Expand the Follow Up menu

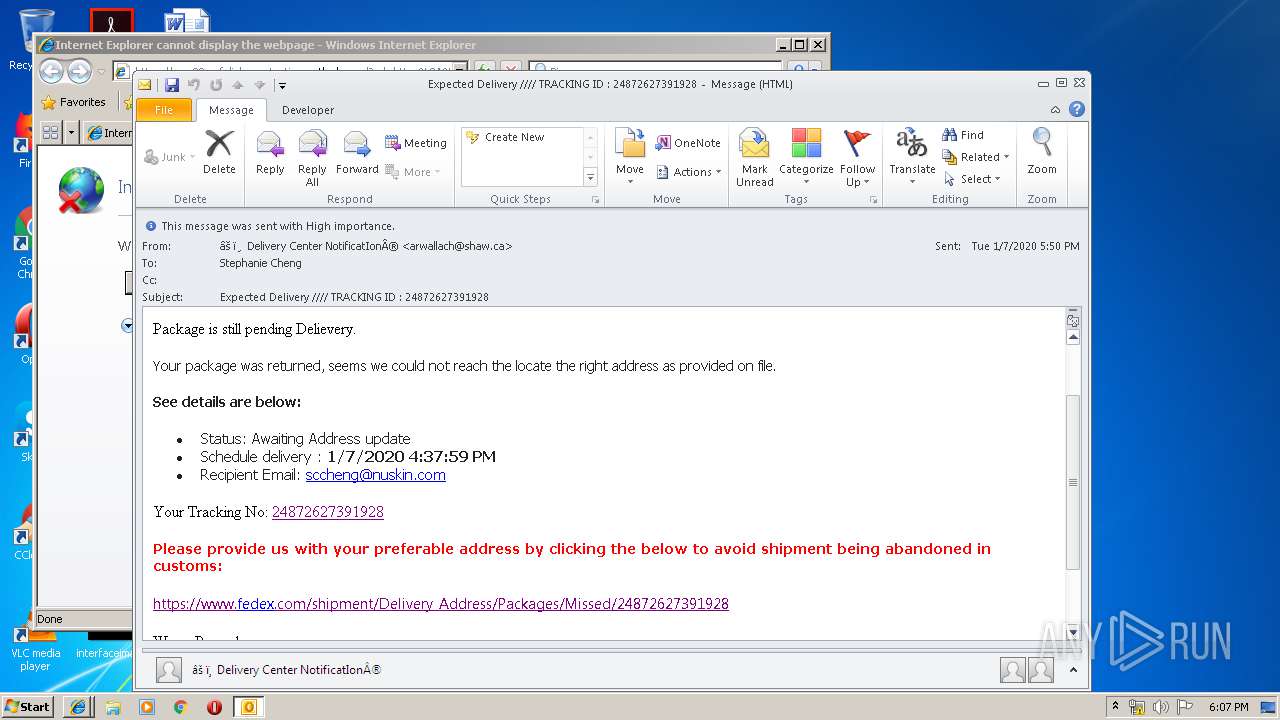pos(857,158)
